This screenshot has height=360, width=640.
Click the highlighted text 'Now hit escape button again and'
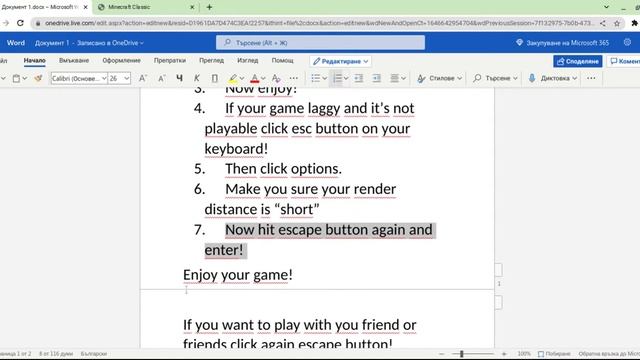point(329,230)
